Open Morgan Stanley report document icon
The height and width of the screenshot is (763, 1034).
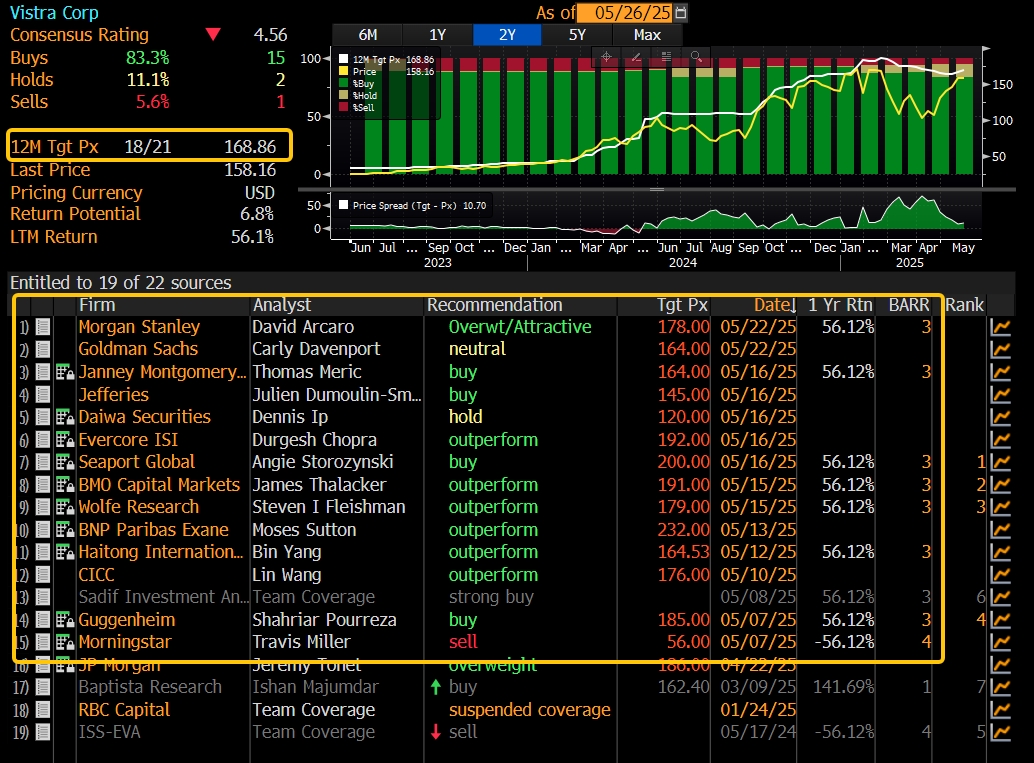[43, 327]
